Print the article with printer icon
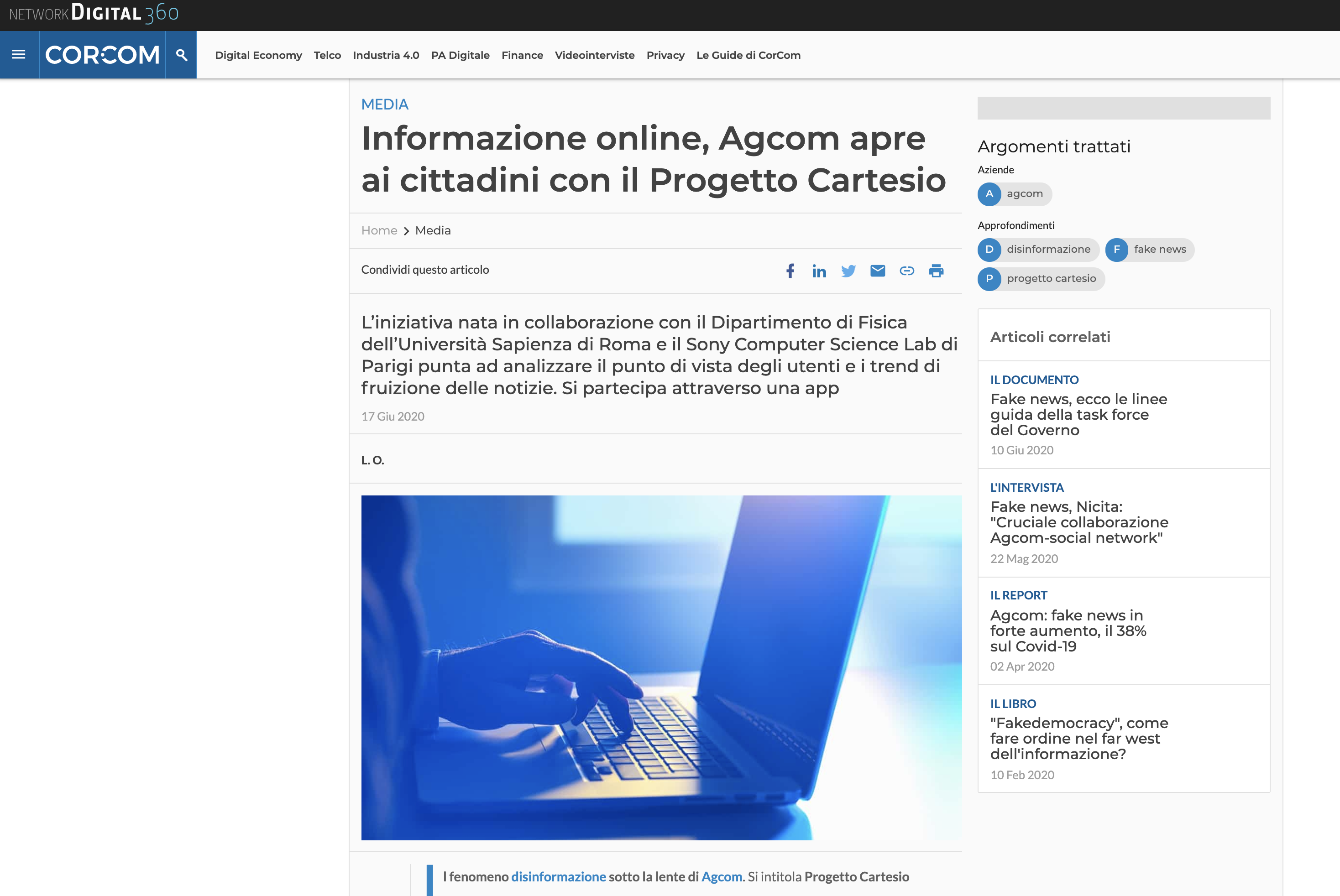The width and height of the screenshot is (1340, 896). tap(936, 271)
